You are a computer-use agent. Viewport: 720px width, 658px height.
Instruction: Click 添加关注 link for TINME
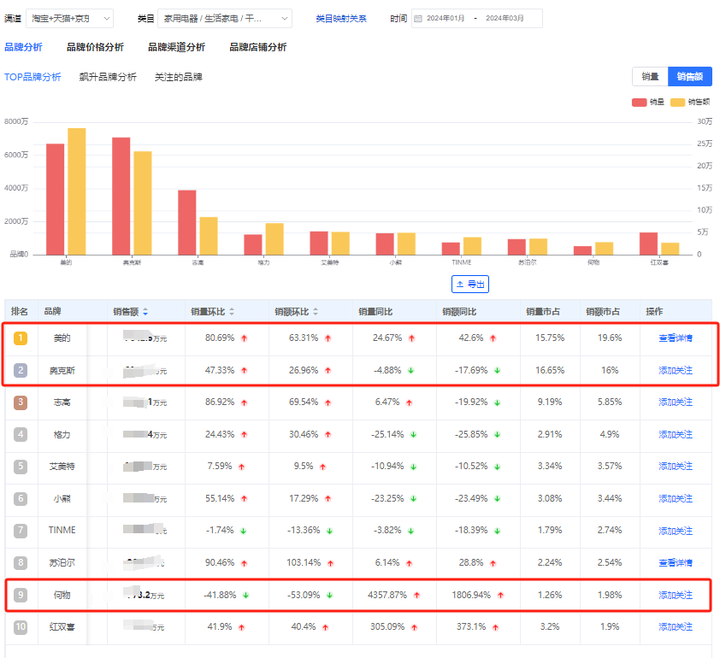point(675,531)
